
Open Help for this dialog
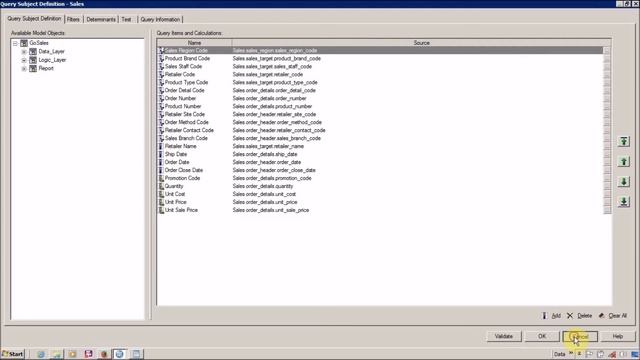[618, 336]
